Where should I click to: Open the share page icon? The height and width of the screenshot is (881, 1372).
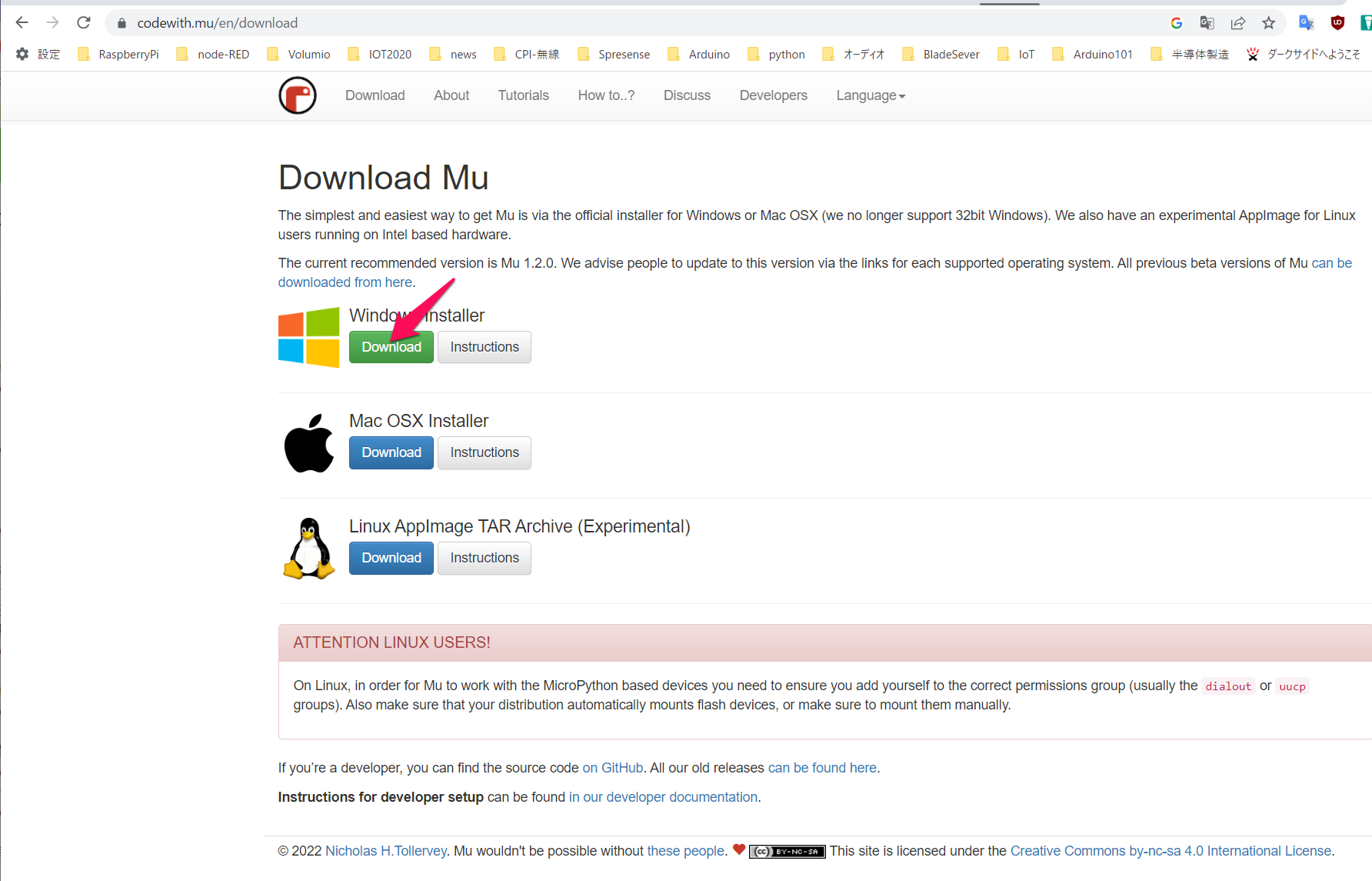coord(1238,23)
